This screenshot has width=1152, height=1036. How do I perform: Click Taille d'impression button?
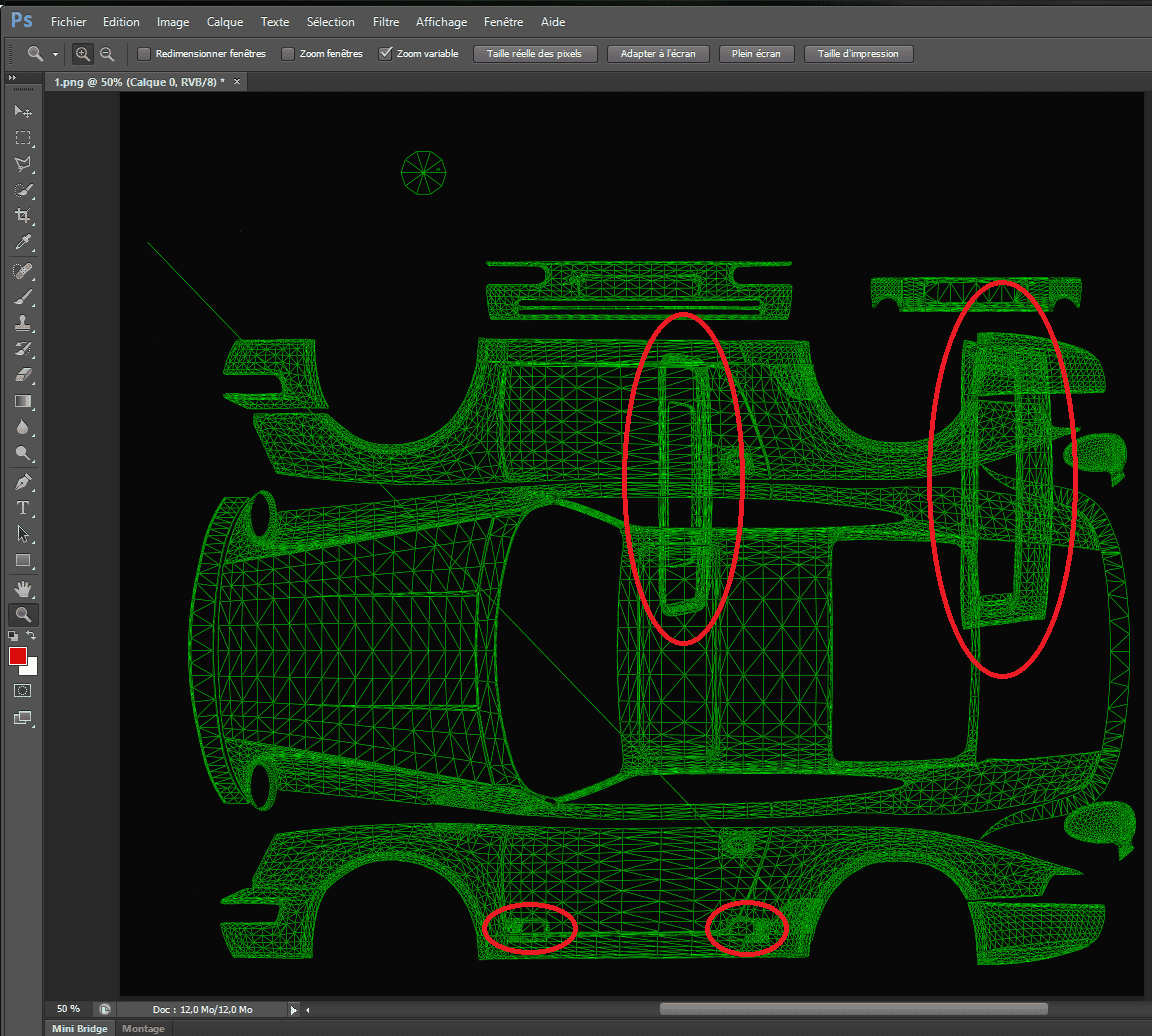pyautogui.click(x=859, y=54)
